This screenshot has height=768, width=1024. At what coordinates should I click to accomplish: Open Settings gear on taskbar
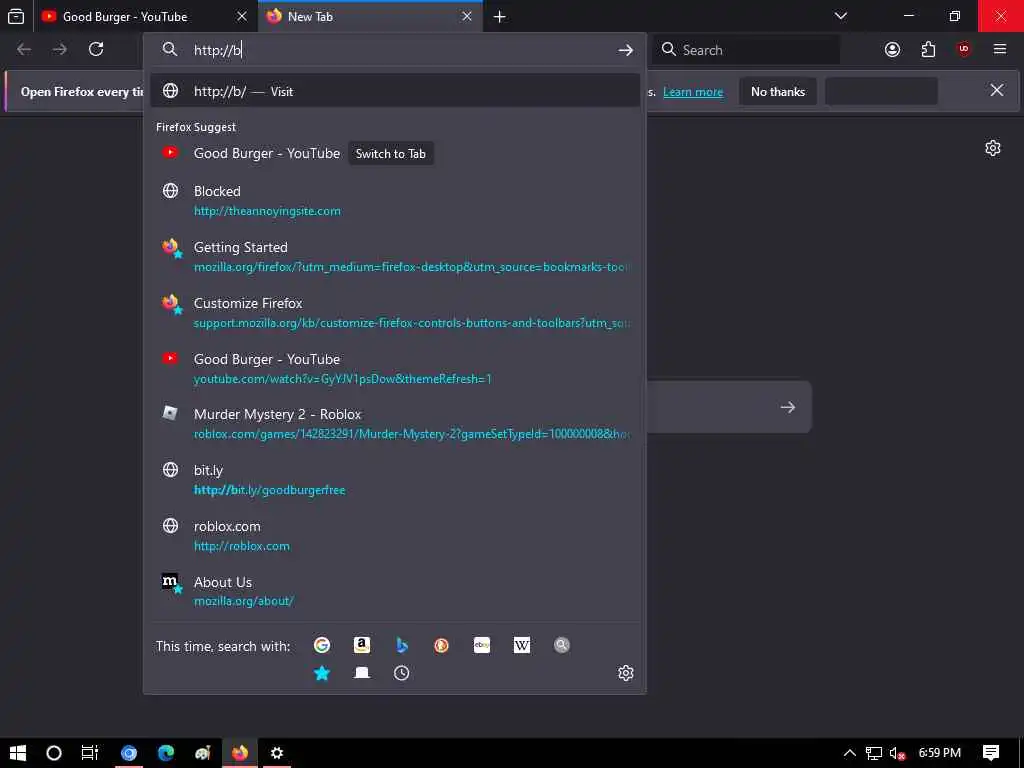coord(277,753)
